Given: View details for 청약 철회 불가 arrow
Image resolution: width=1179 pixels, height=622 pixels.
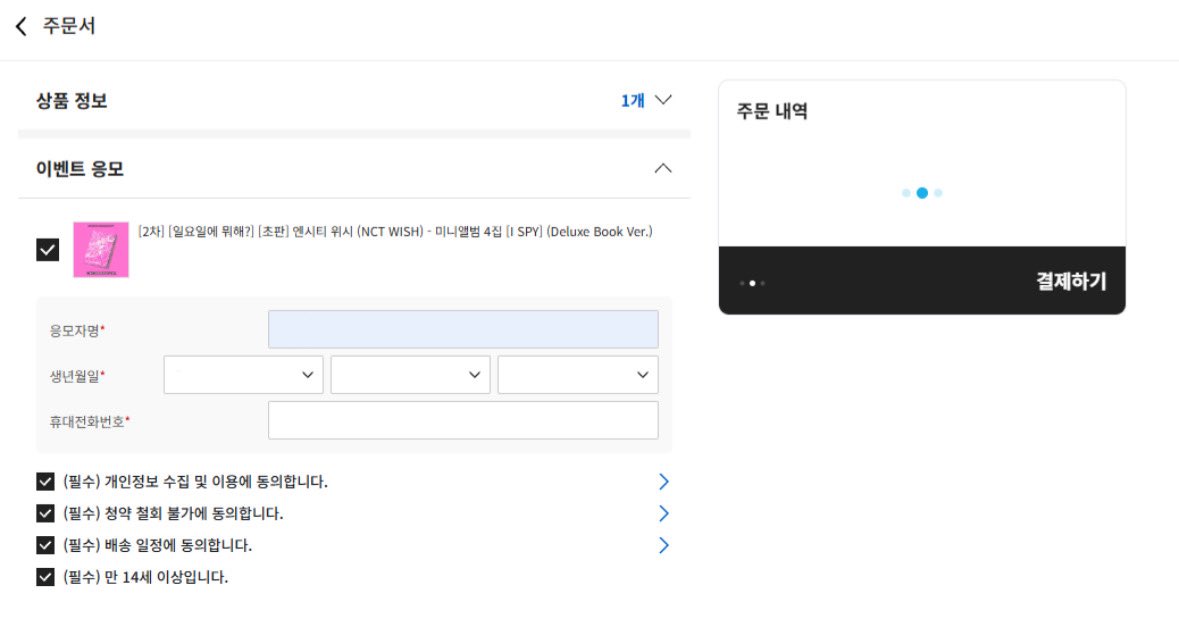Looking at the screenshot, I should coord(663,513).
